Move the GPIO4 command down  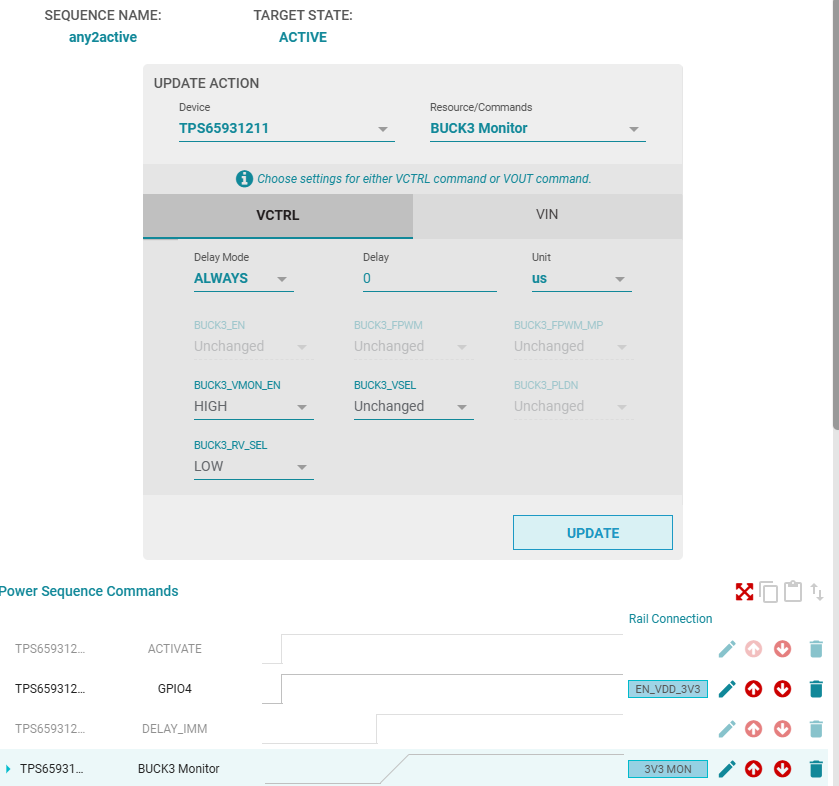tap(782, 688)
